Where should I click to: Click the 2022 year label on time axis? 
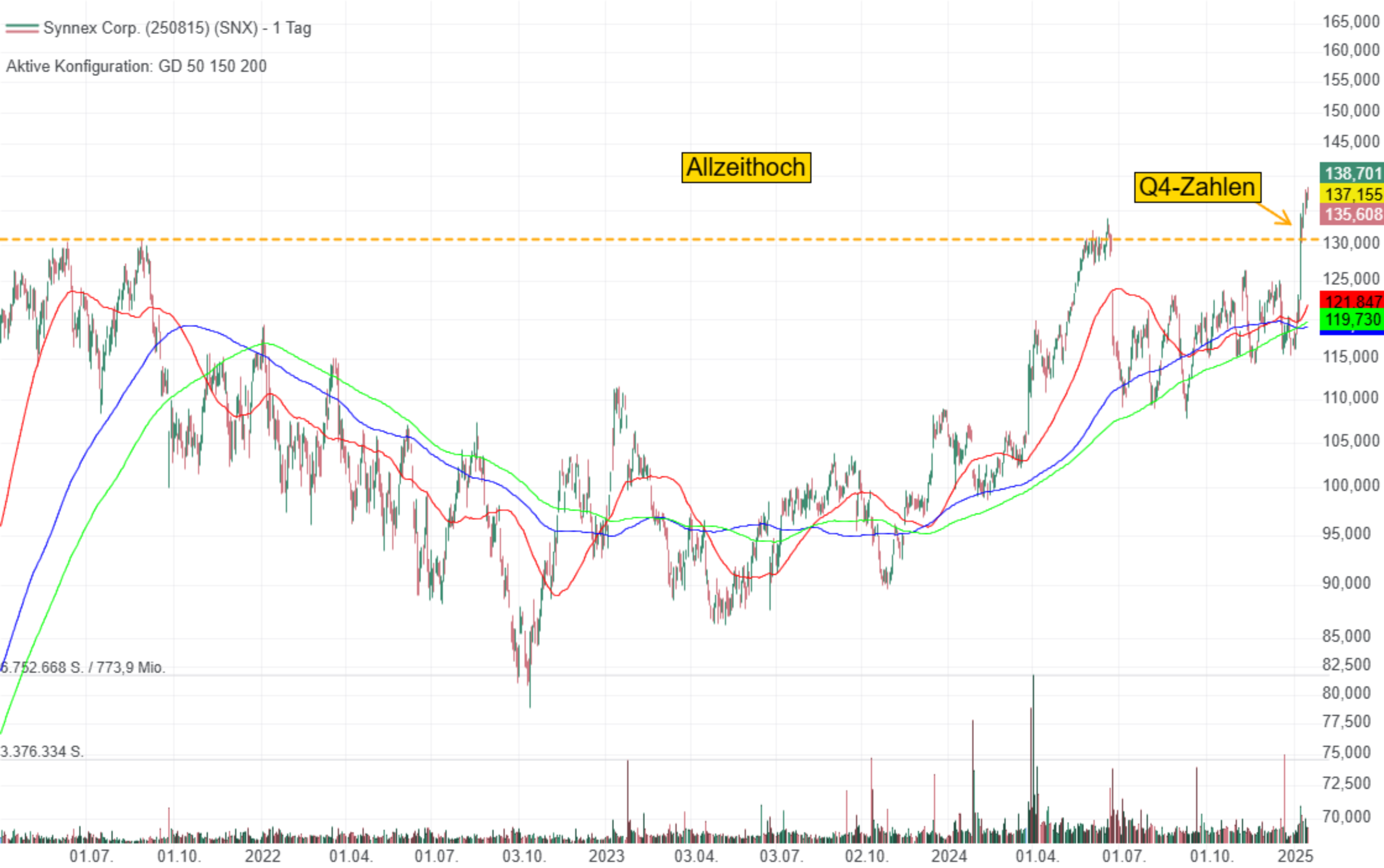(x=263, y=857)
